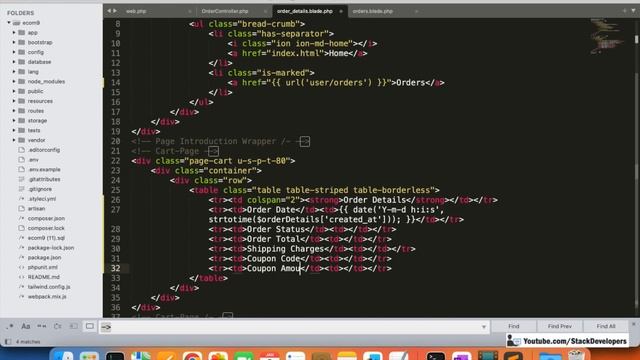The height and width of the screenshot is (360, 640).
Task: Toggle the in-selection search option
Action: pos(73,326)
